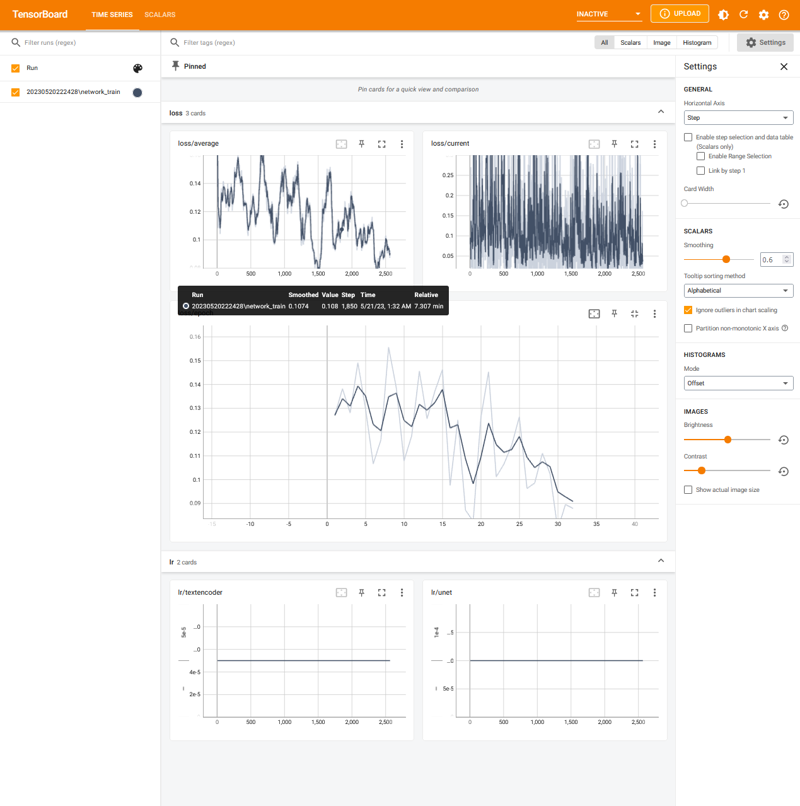Open the Tooltip sorting method dropdown

coord(738,290)
